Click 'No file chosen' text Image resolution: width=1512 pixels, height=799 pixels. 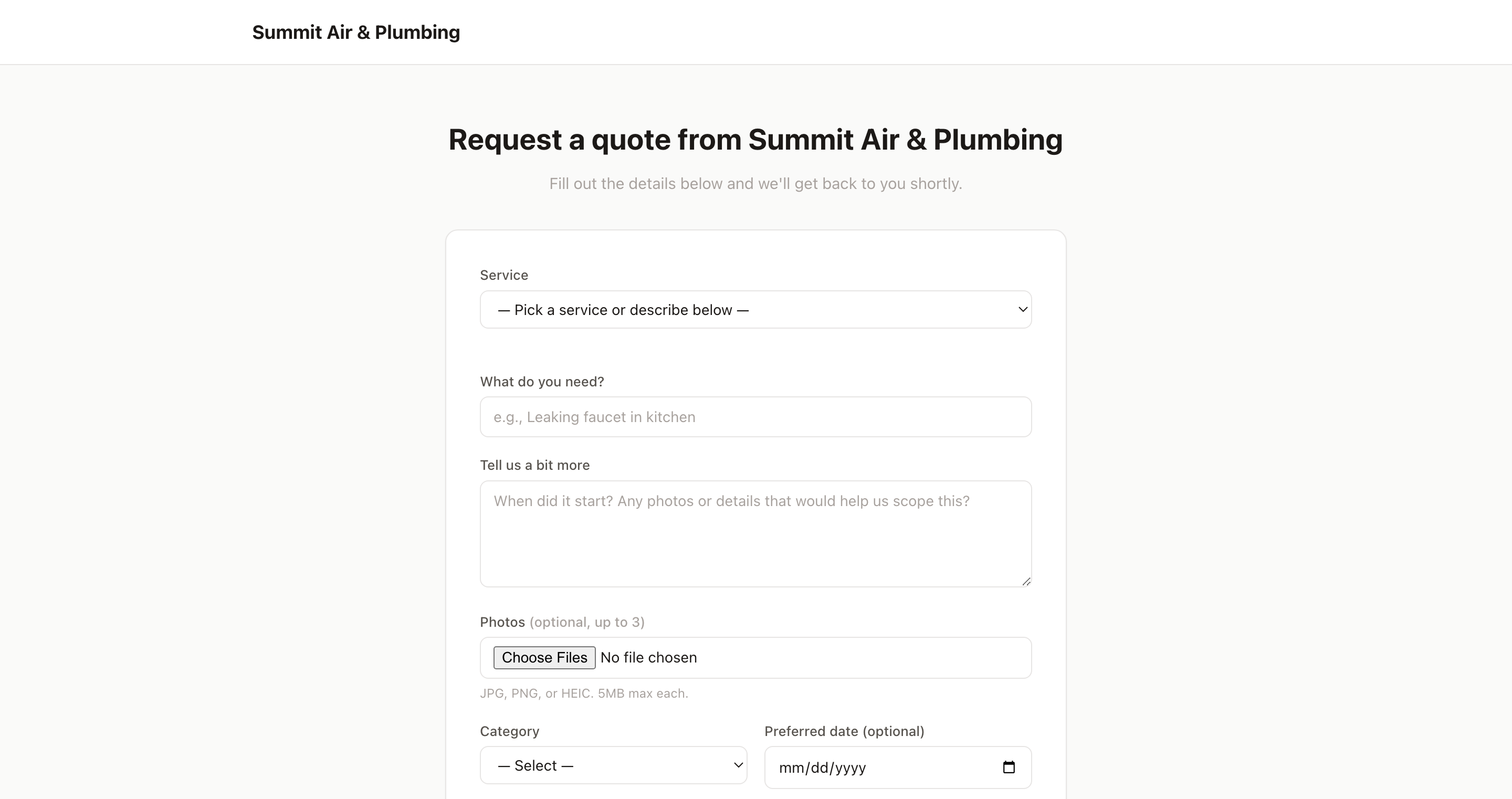coord(648,657)
